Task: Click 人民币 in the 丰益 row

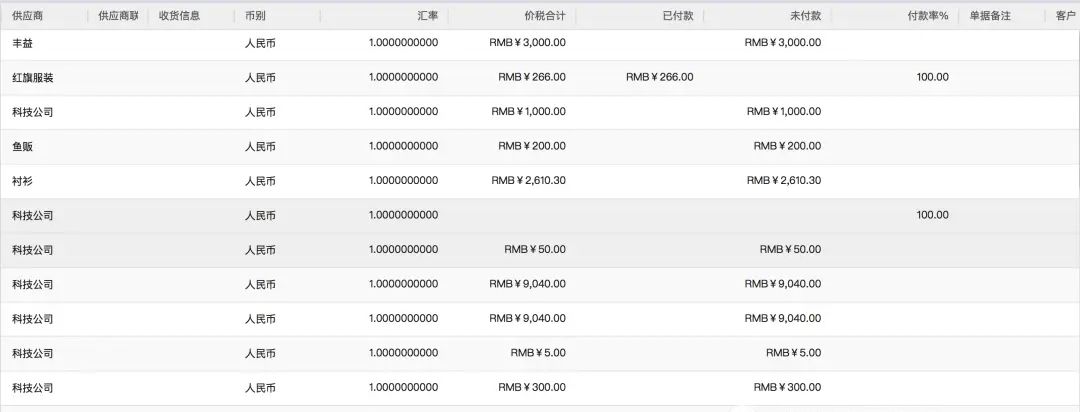Action: tap(260, 43)
